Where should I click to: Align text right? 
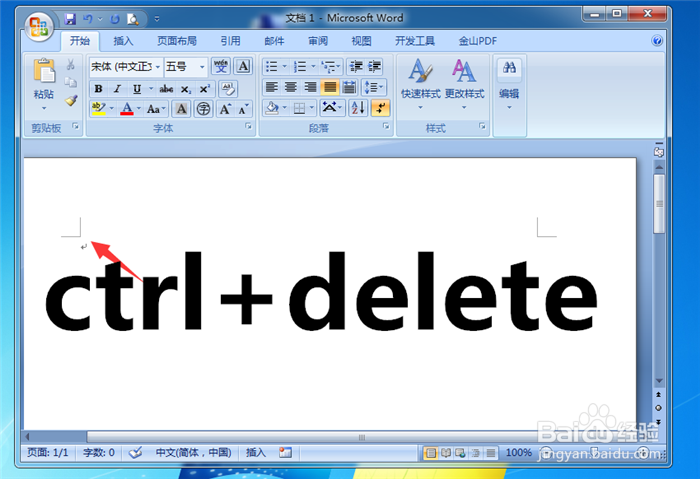(310, 87)
